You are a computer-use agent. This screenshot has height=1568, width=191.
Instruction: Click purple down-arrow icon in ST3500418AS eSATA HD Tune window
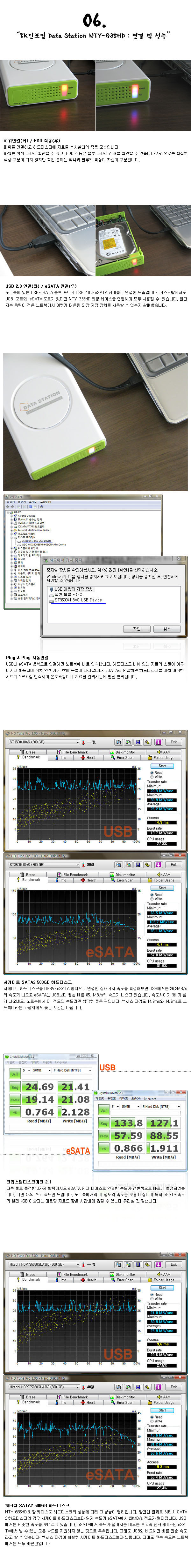pyautogui.click(x=158, y=864)
